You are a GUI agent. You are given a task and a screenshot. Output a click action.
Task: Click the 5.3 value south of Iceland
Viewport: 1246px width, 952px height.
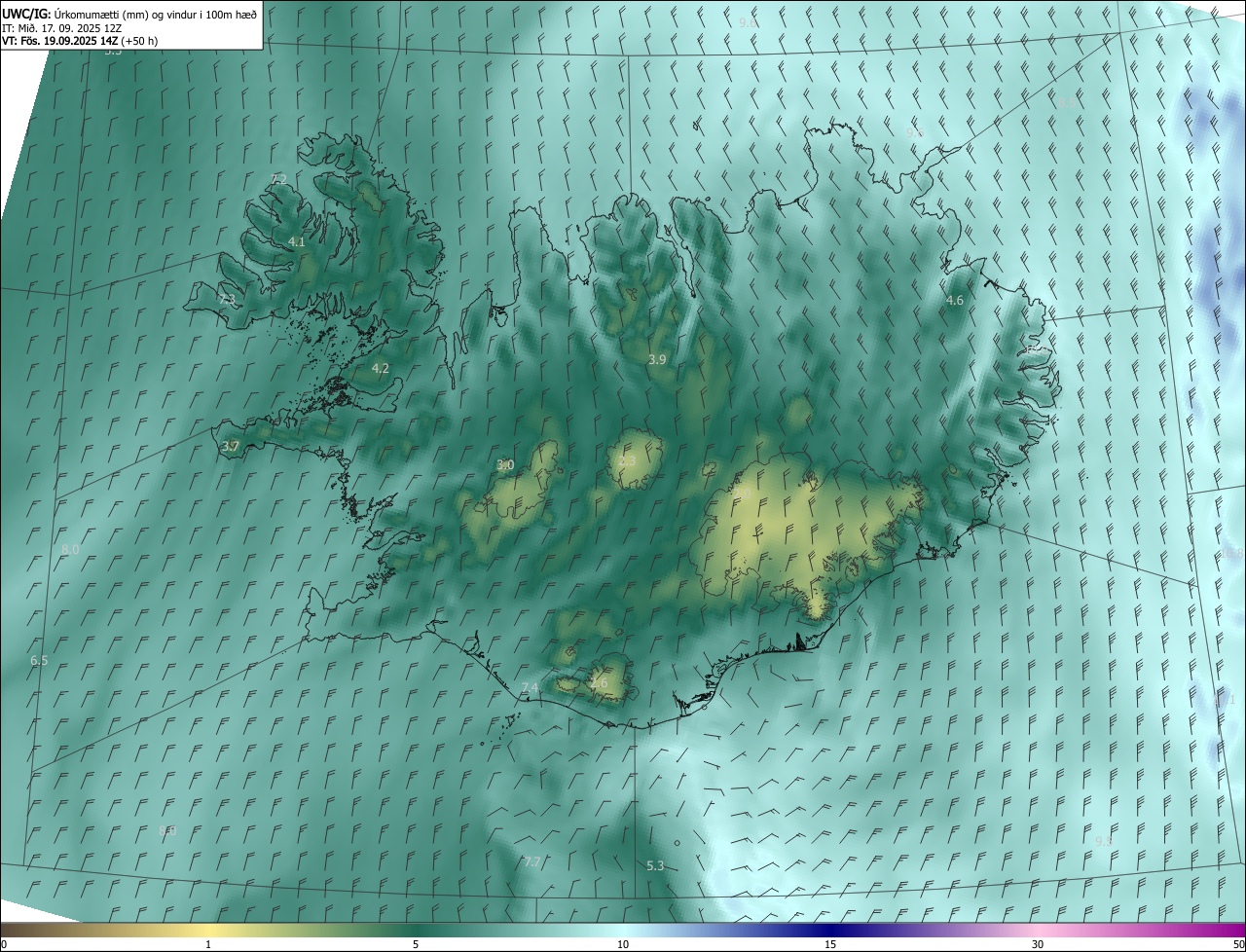point(655,865)
